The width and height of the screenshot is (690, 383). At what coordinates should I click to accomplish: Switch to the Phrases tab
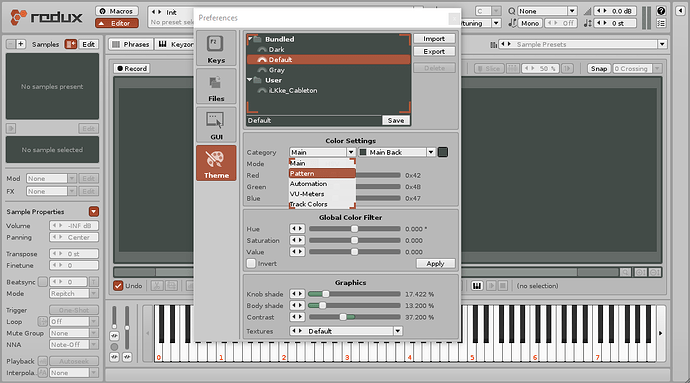click(131, 44)
